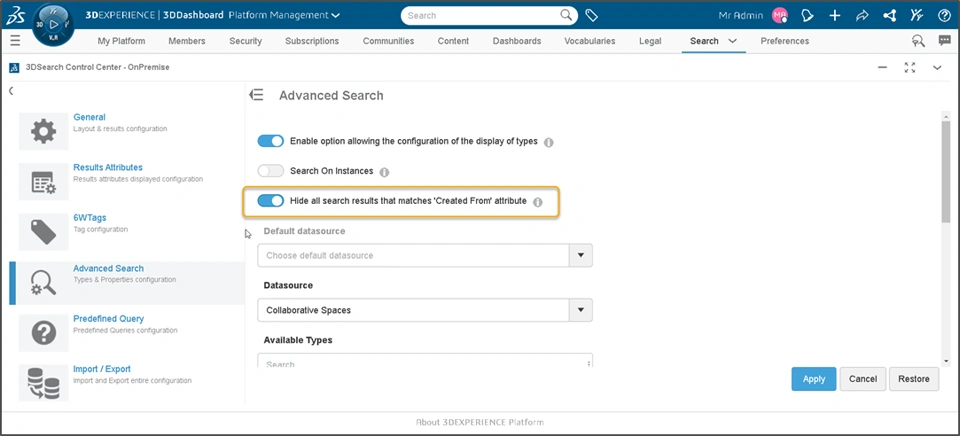Image resolution: width=960 pixels, height=436 pixels.
Task: Open the notifications bell icon
Action: coord(808,16)
